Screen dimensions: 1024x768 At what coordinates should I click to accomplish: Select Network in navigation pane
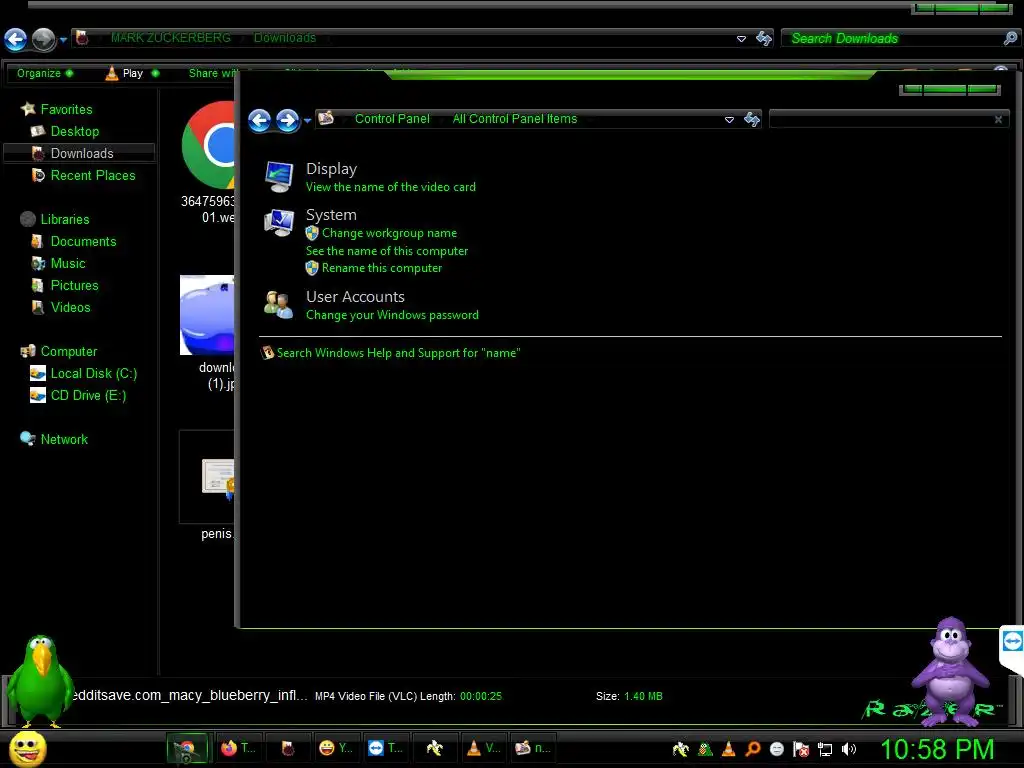coord(64,440)
